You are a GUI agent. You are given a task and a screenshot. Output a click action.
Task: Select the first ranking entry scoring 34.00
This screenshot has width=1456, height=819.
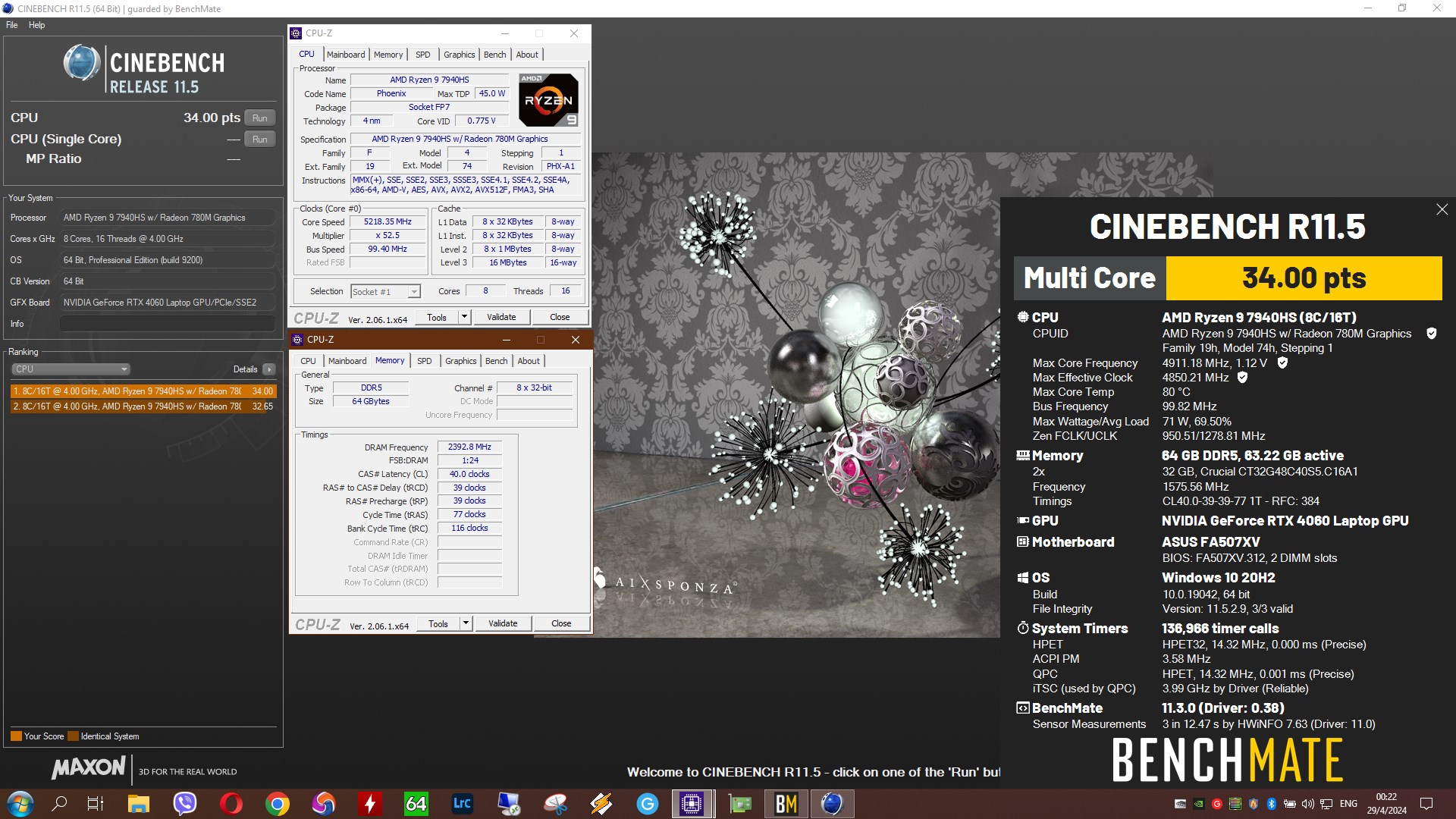point(143,391)
